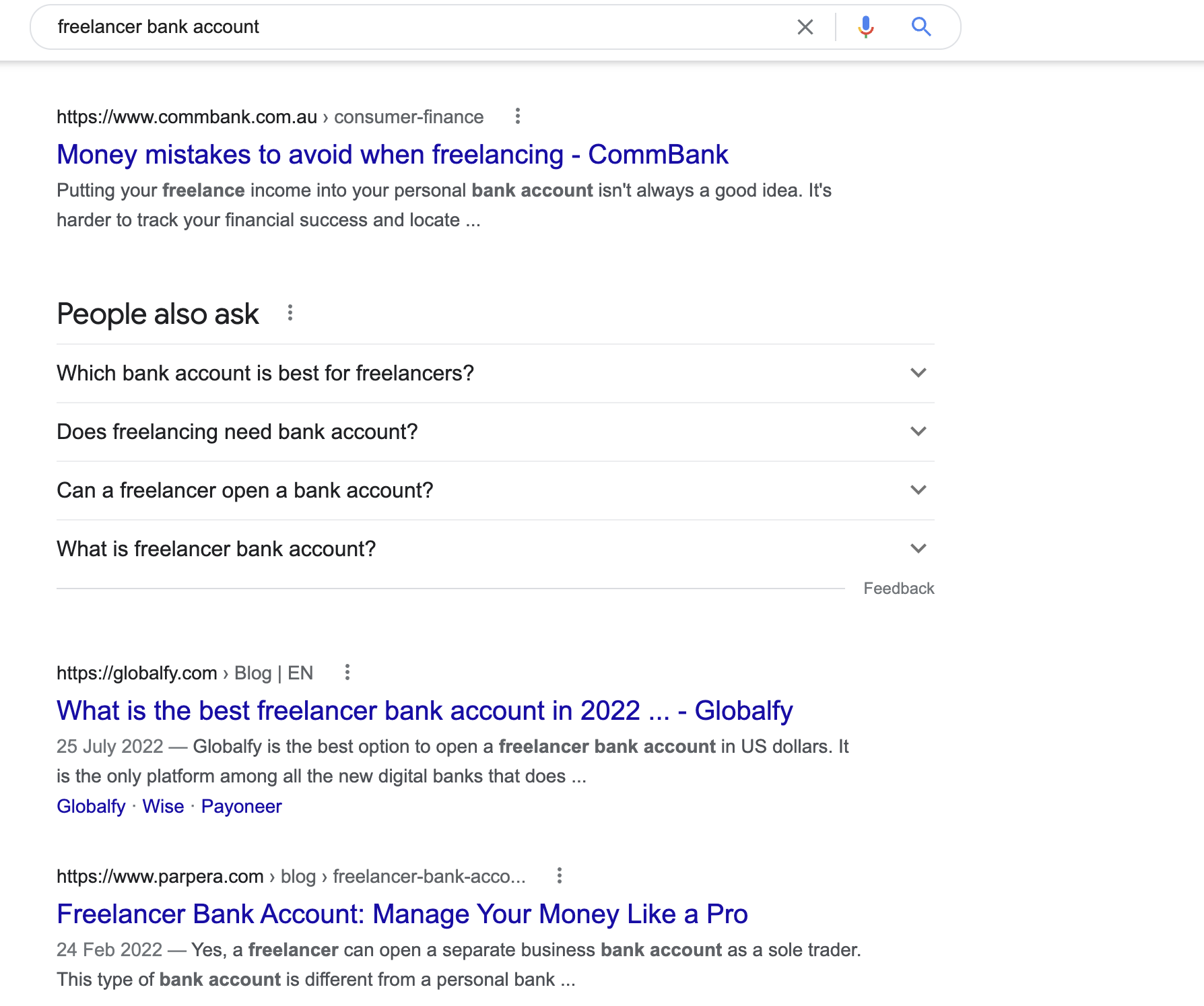Expand 'Can a freelancer open a bank account?'

[496, 490]
